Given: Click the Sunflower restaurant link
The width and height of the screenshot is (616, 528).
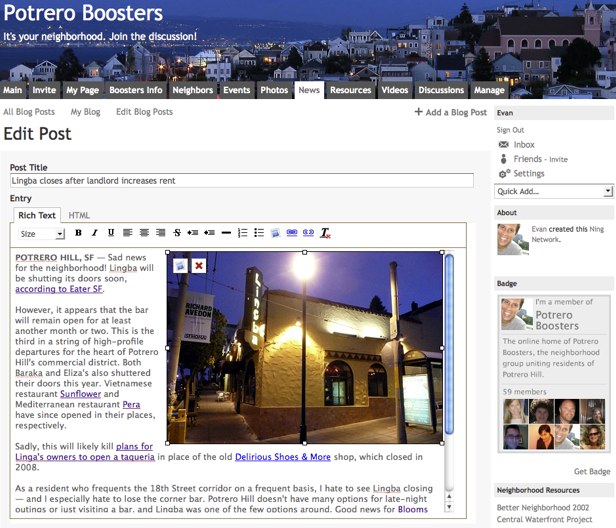Looking at the screenshot, I should click(81, 394).
